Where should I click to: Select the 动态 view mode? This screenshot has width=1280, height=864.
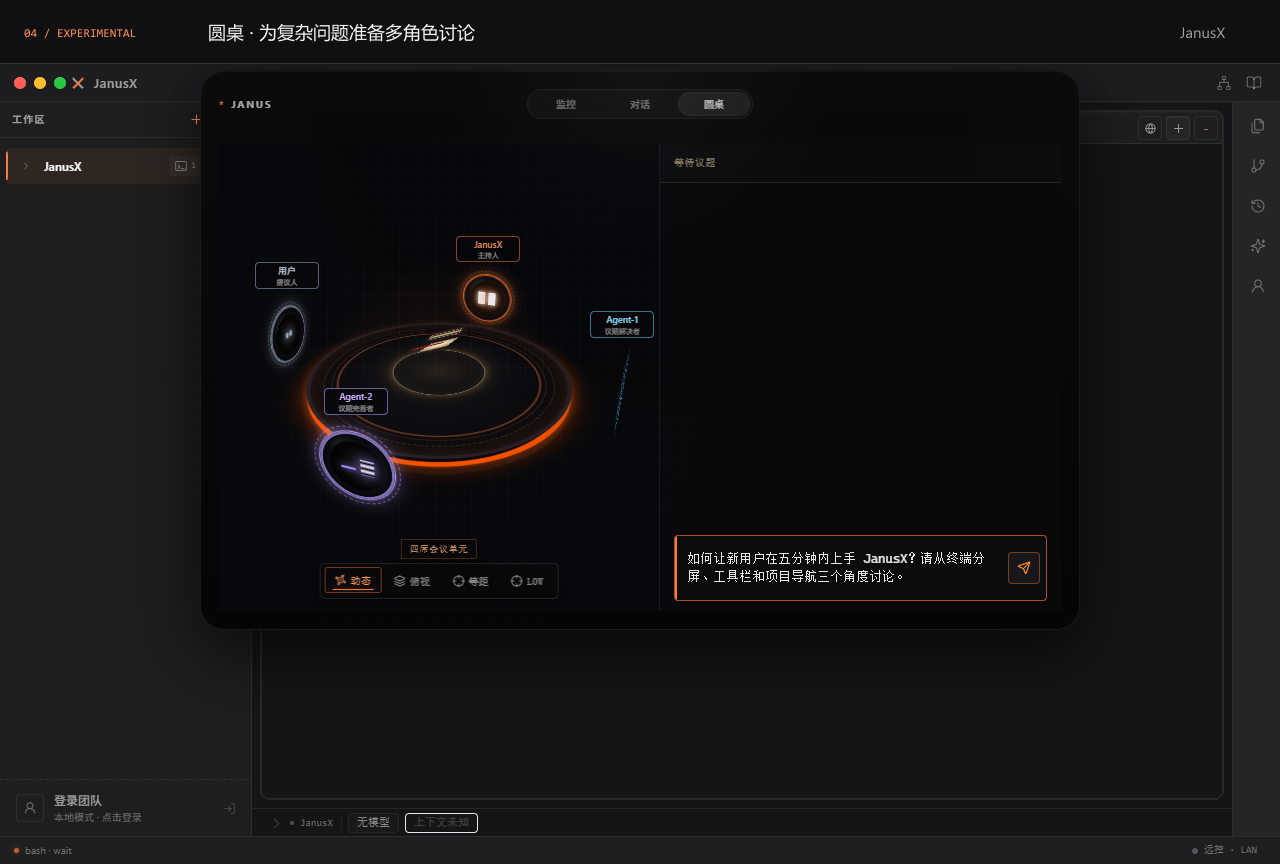pos(353,581)
